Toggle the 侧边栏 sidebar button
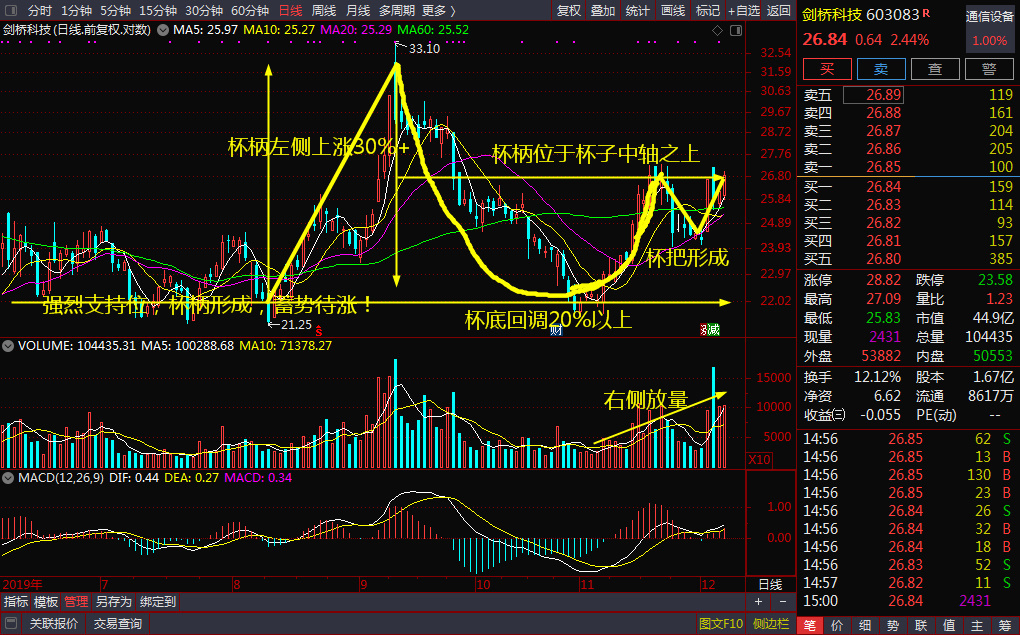The width and height of the screenshot is (1020, 635). pos(769,624)
